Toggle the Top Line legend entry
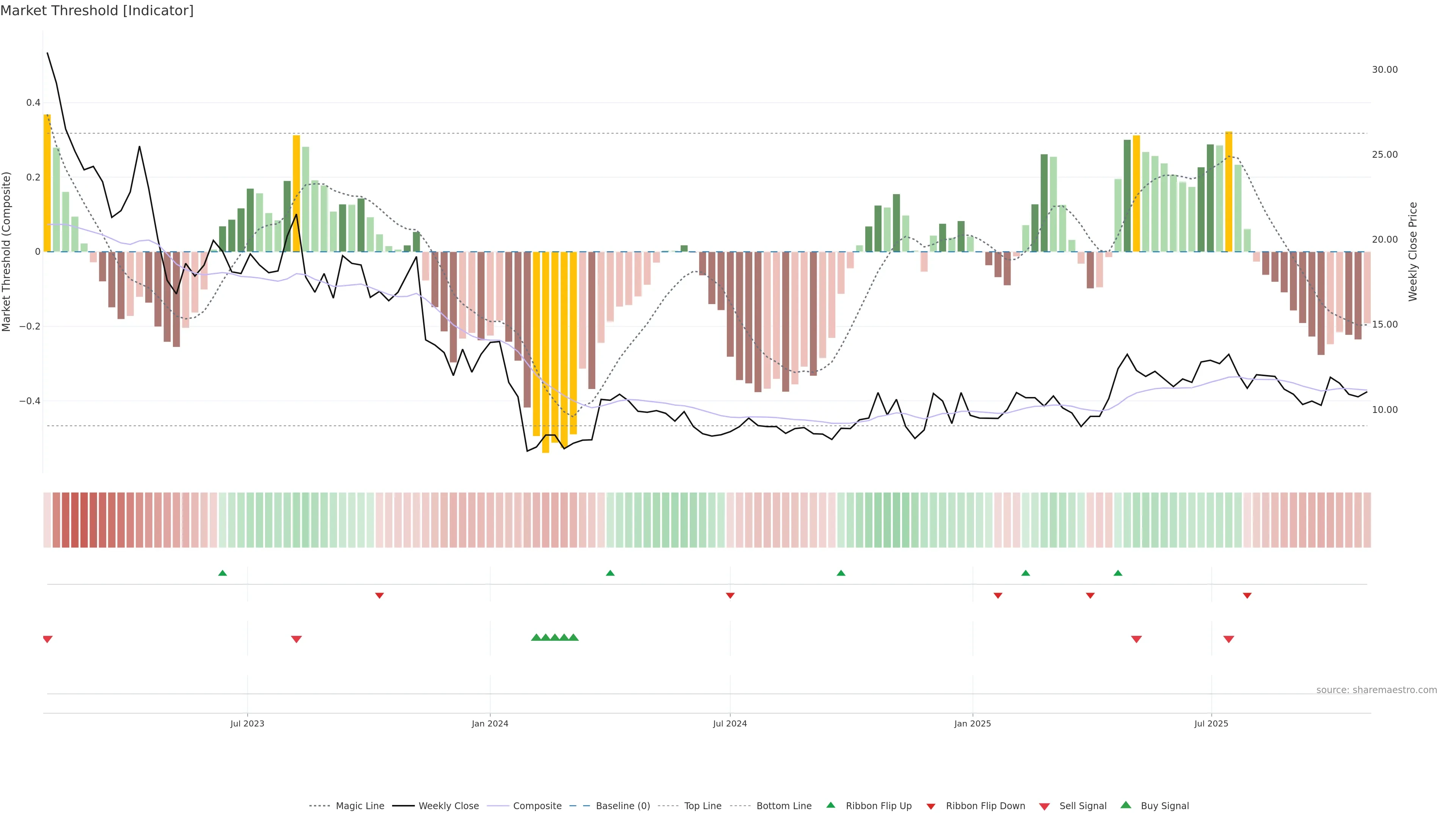This screenshot has width=1456, height=819. tap(703, 806)
